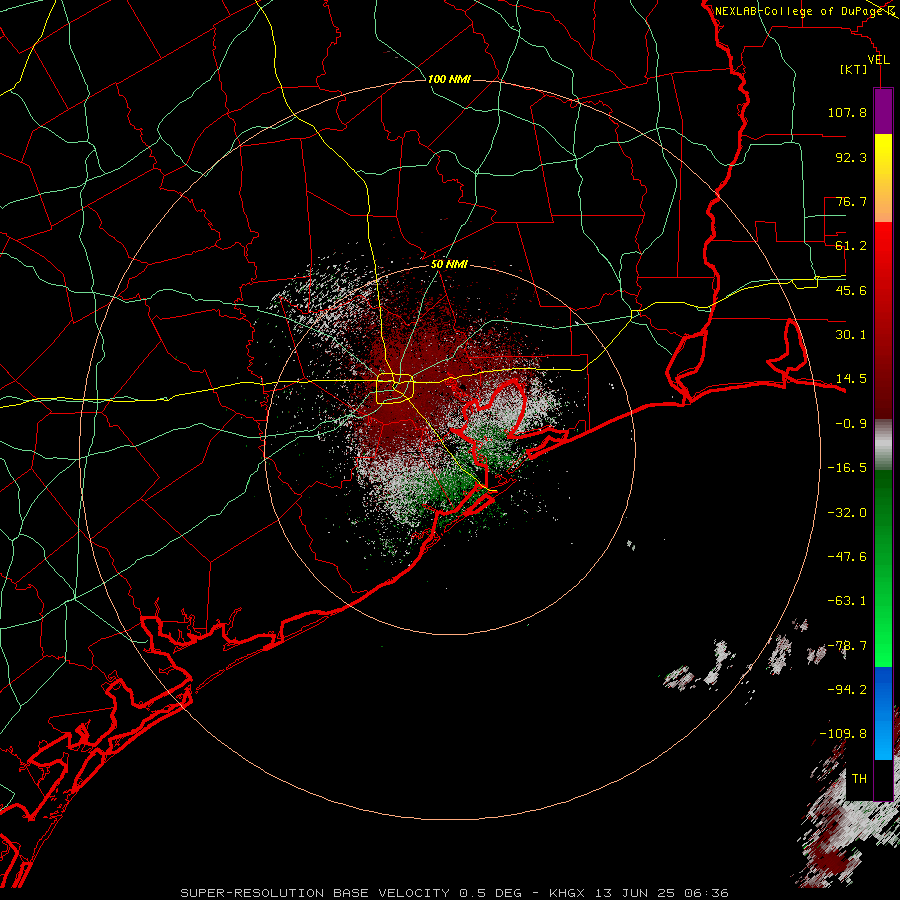Click the VEL legend title
Image resolution: width=900 pixels, height=900 pixels.
click(x=878, y=60)
